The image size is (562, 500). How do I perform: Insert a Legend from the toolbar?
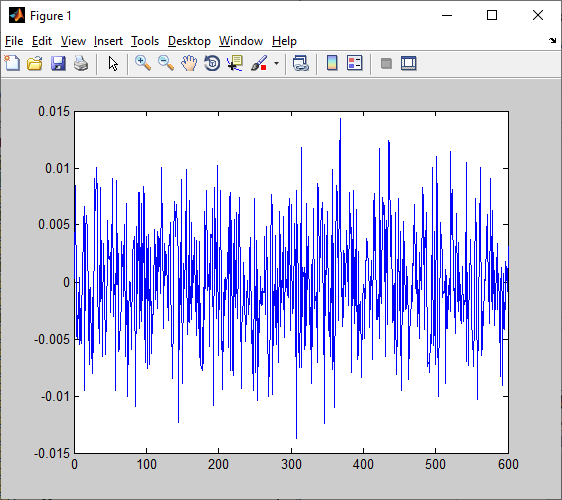pyautogui.click(x=355, y=63)
